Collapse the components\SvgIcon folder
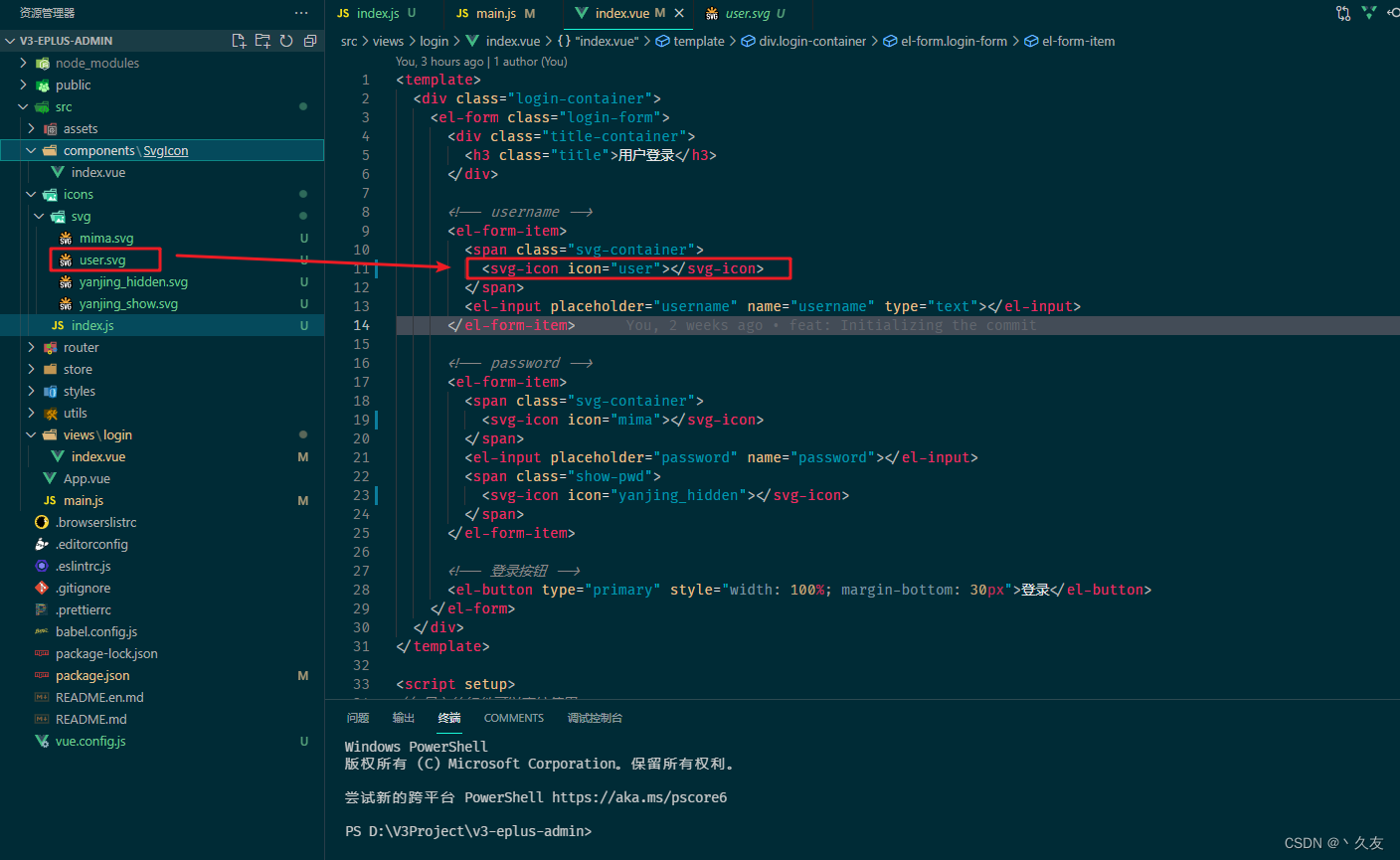This screenshot has height=860, width=1400. 32,150
